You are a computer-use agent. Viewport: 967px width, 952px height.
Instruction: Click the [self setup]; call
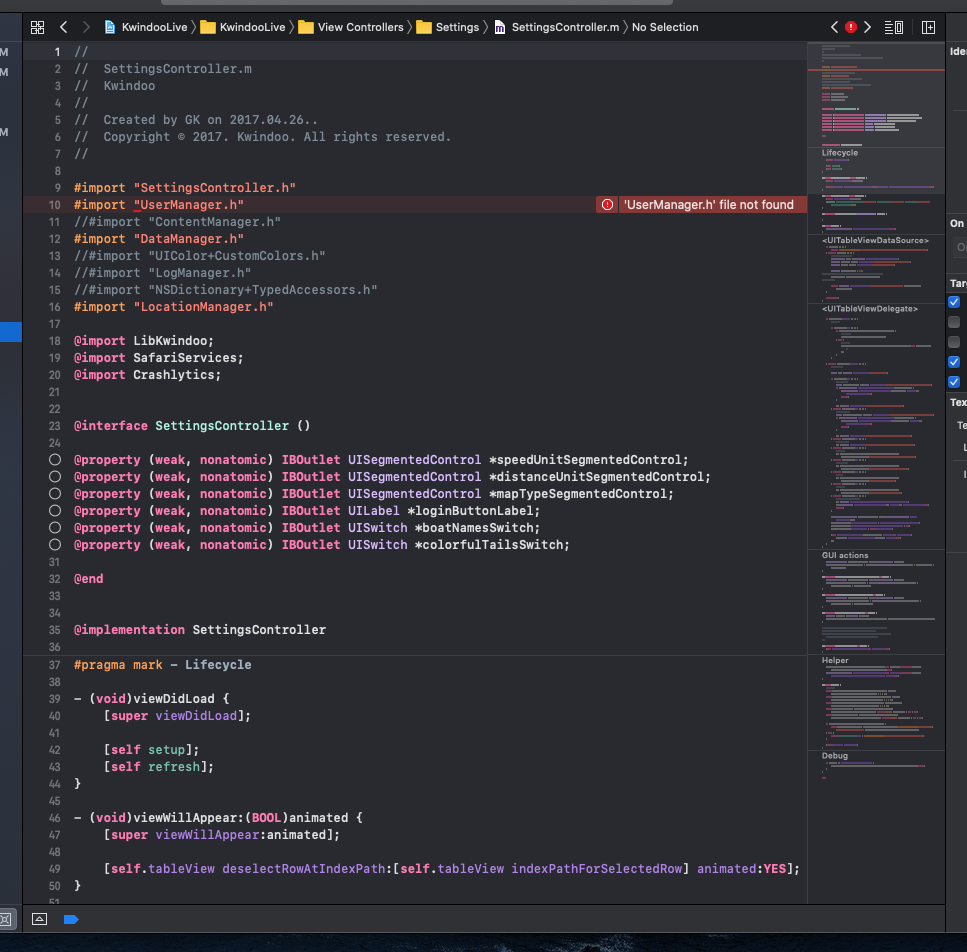tap(151, 750)
